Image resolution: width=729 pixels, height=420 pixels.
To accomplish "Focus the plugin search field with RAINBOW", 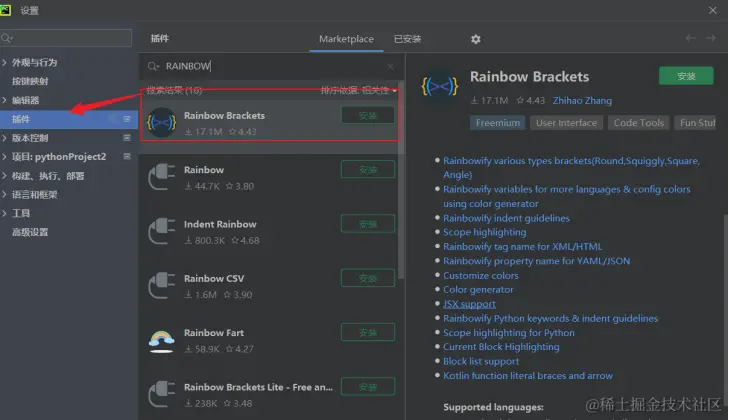I will pyautogui.click(x=272, y=67).
